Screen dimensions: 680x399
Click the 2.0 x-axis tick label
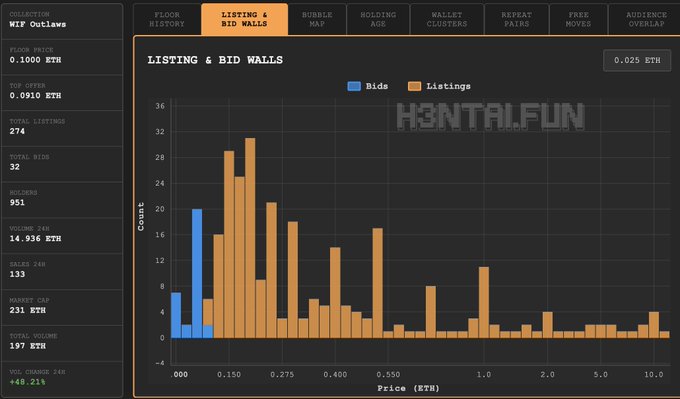547,374
